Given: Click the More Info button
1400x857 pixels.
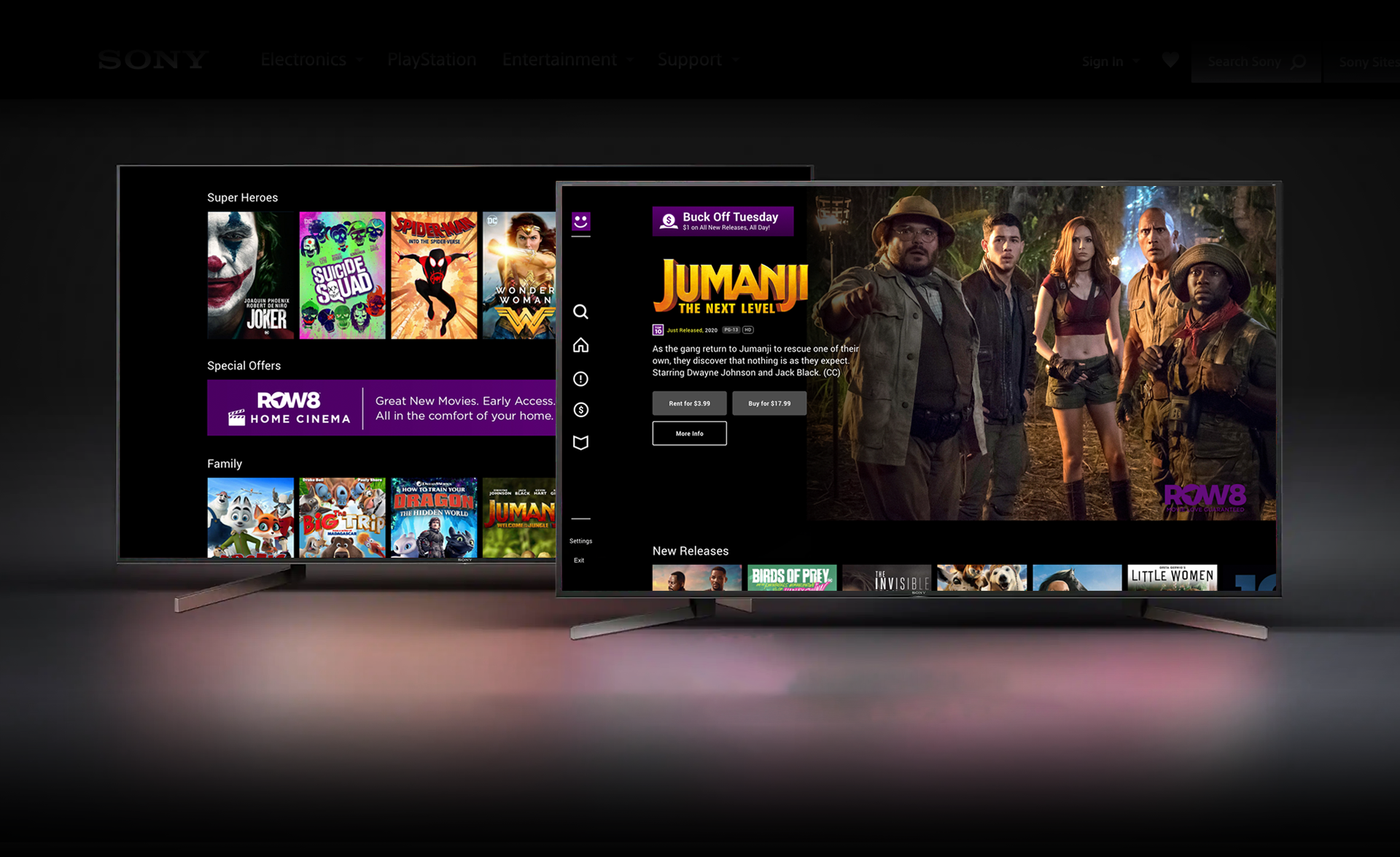Looking at the screenshot, I should click(x=689, y=433).
